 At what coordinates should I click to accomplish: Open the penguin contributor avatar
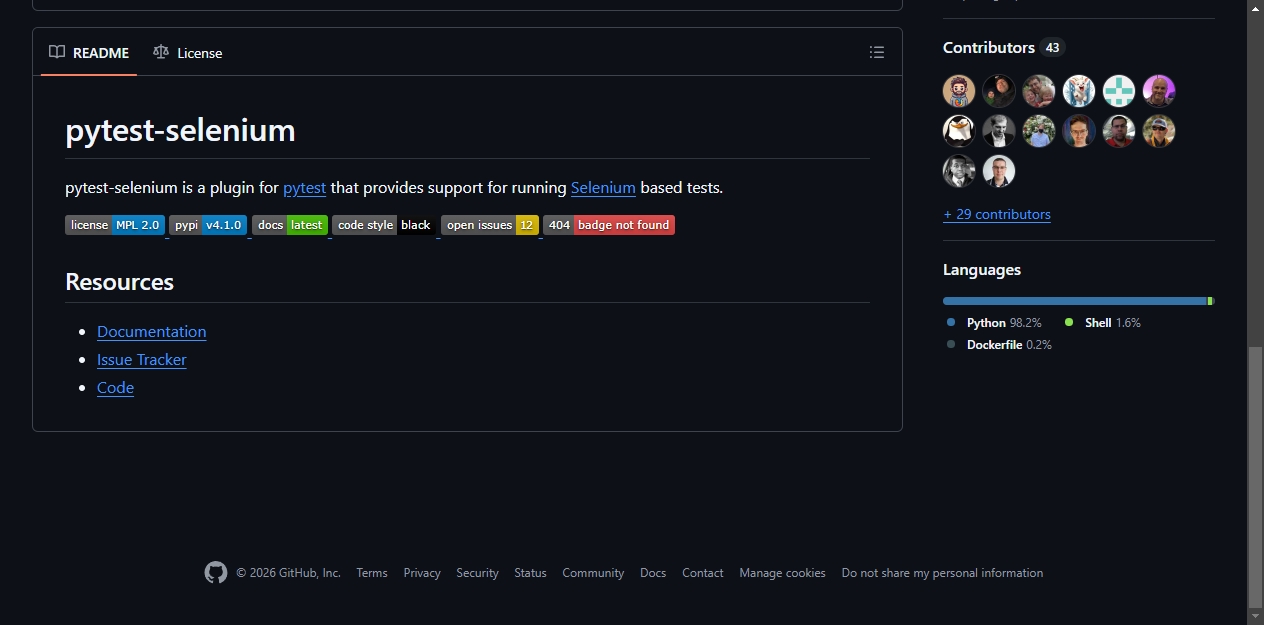tap(959, 131)
